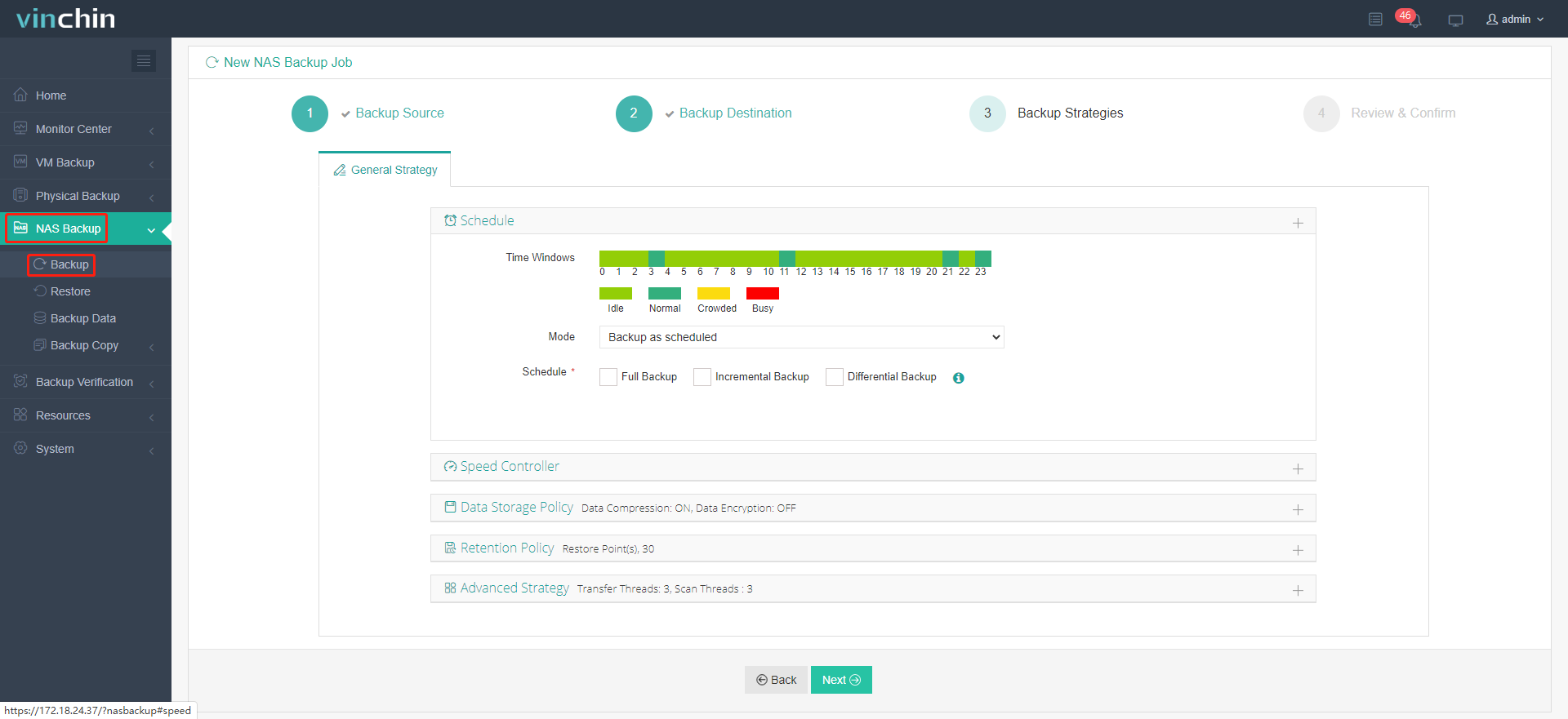This screenshot has width=1568, height=719.
Task: Expand the Monitor Center menu chevron
Action: (152, 131)
